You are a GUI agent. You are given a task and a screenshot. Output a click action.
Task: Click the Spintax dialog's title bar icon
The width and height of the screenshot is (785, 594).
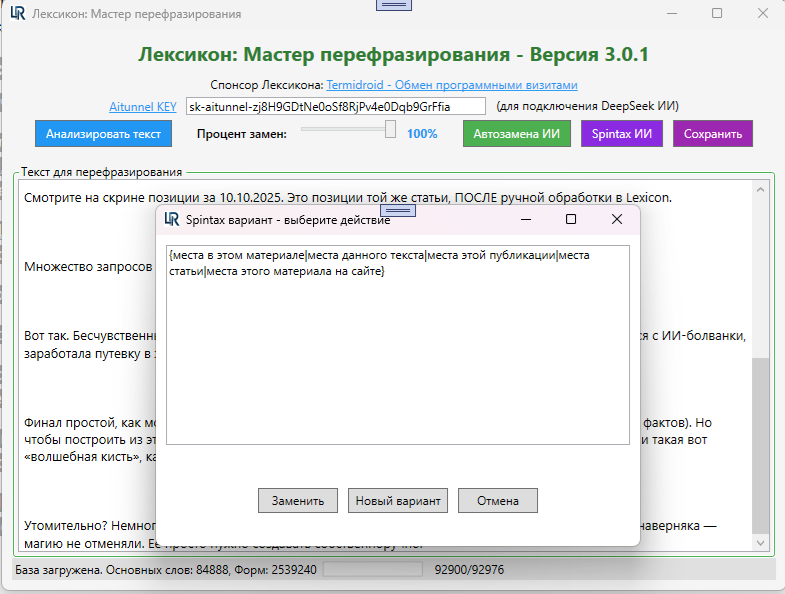[x=172, y=220]
